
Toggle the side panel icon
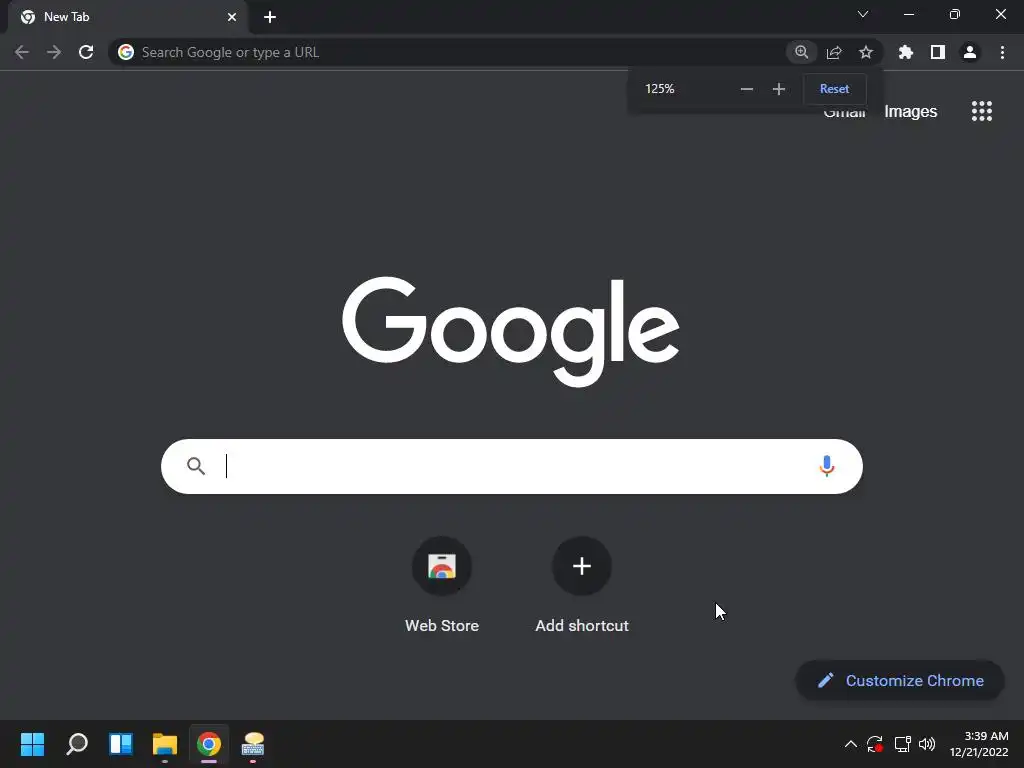click(938, 52)
